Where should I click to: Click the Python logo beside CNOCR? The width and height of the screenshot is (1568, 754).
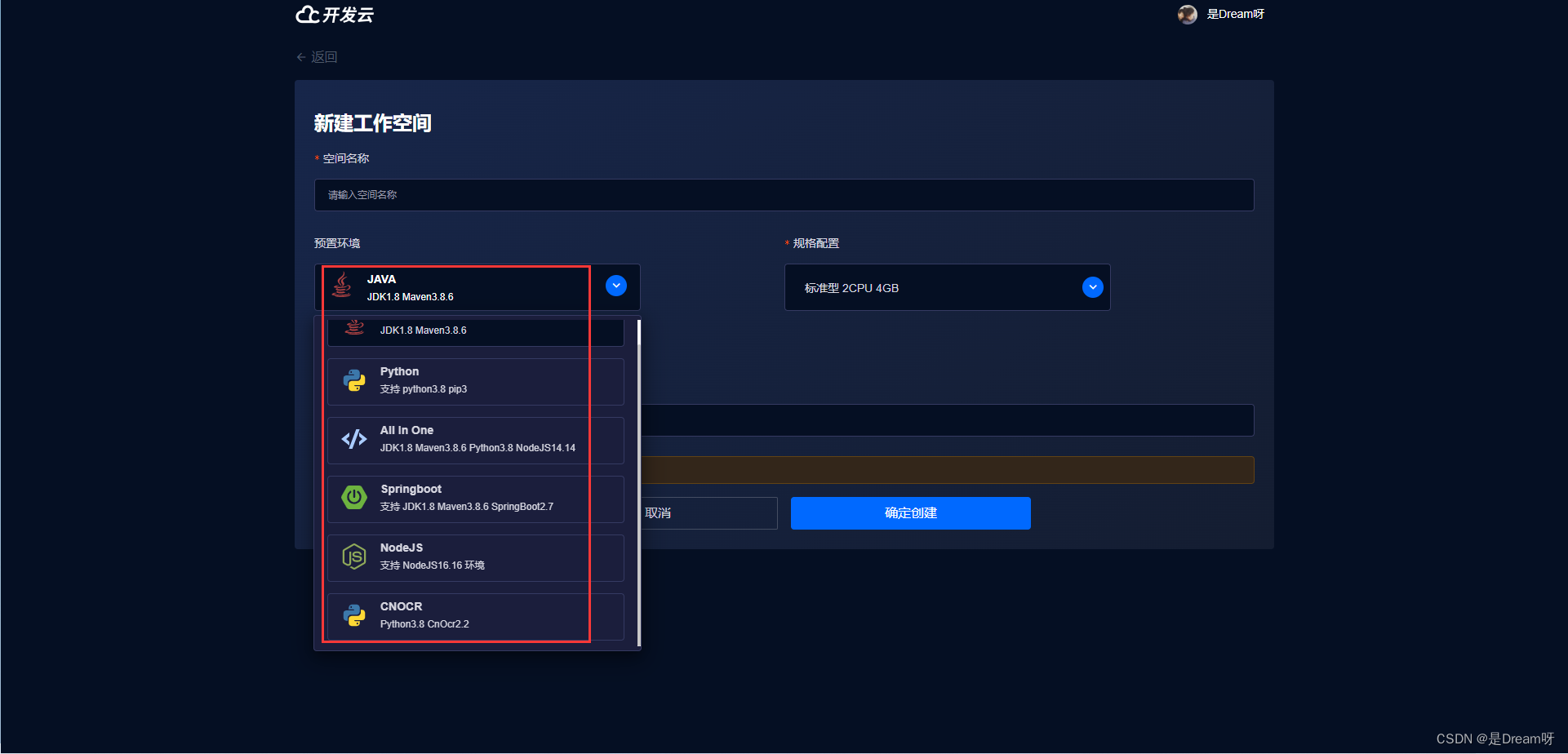coord(354,615)
